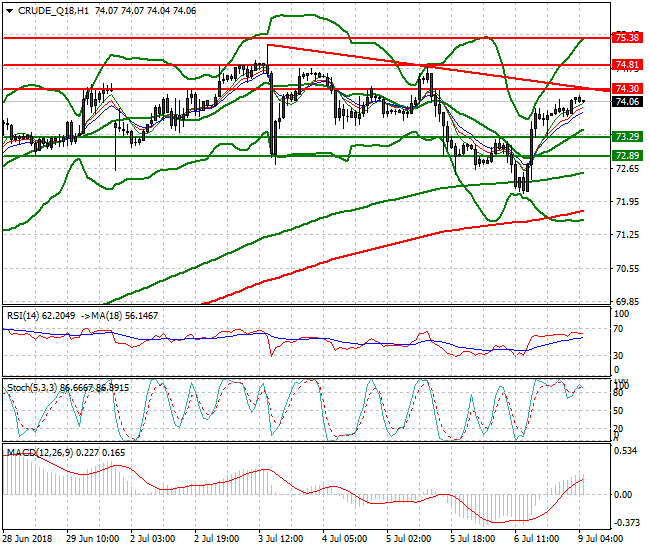
Task: Click the 29 Jun 10:00 time label
Action: tap(93, 539)
